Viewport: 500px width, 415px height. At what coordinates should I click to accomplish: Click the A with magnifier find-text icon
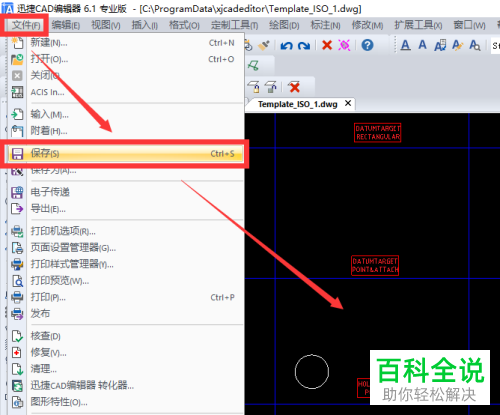[475, 45]
